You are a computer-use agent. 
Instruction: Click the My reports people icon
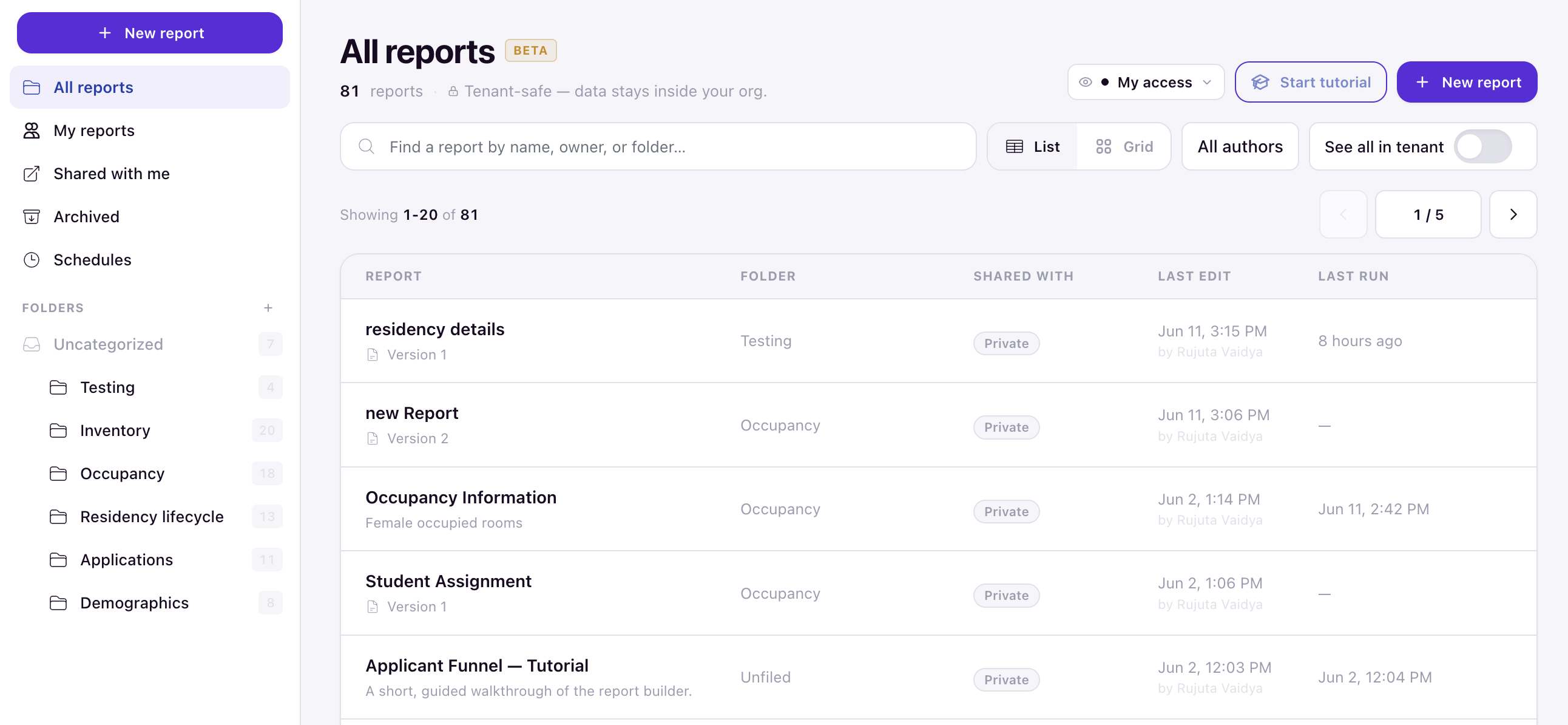(x=32, y=131)
